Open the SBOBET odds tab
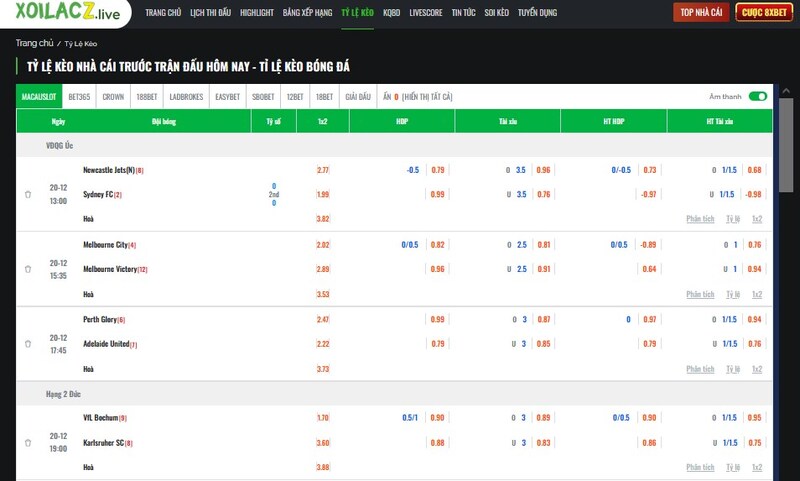 tap(263, 97)
